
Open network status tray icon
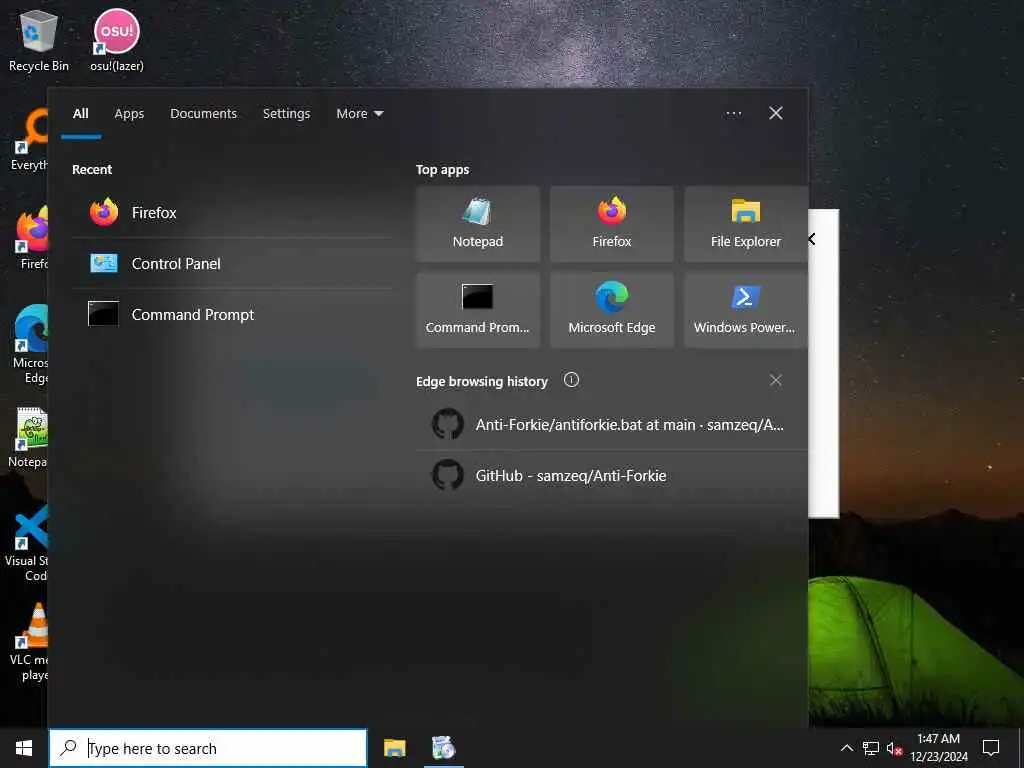point(871,748)
